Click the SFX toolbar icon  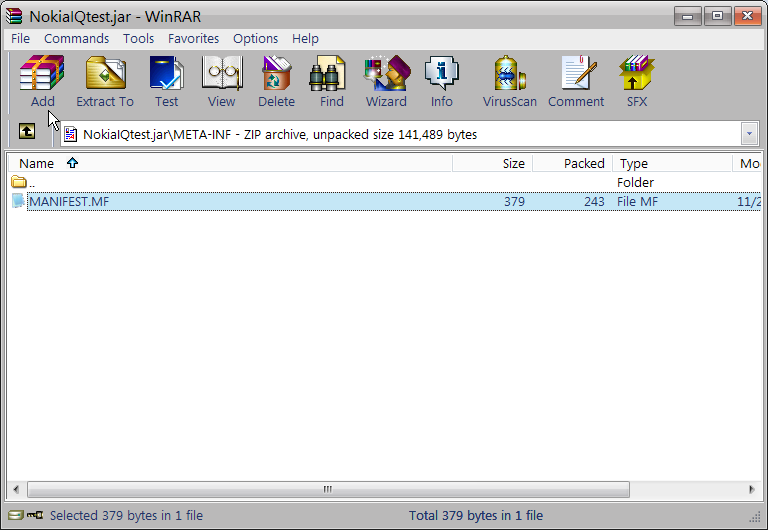[x=637, y=81]
